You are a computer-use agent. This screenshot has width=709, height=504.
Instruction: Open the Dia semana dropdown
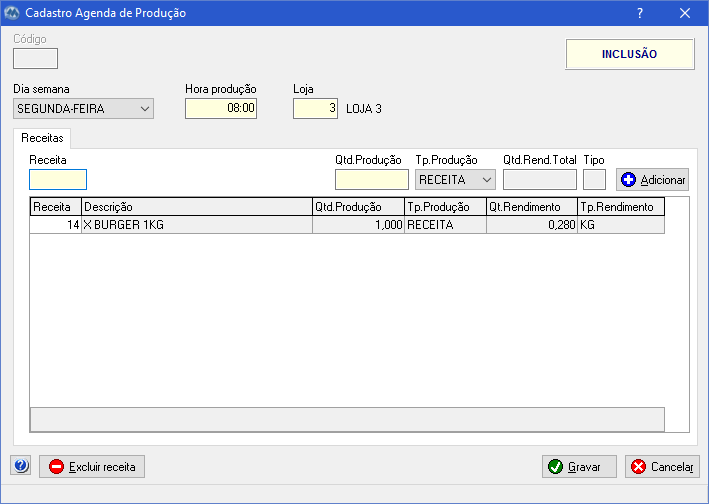click(x=83, y=108)
